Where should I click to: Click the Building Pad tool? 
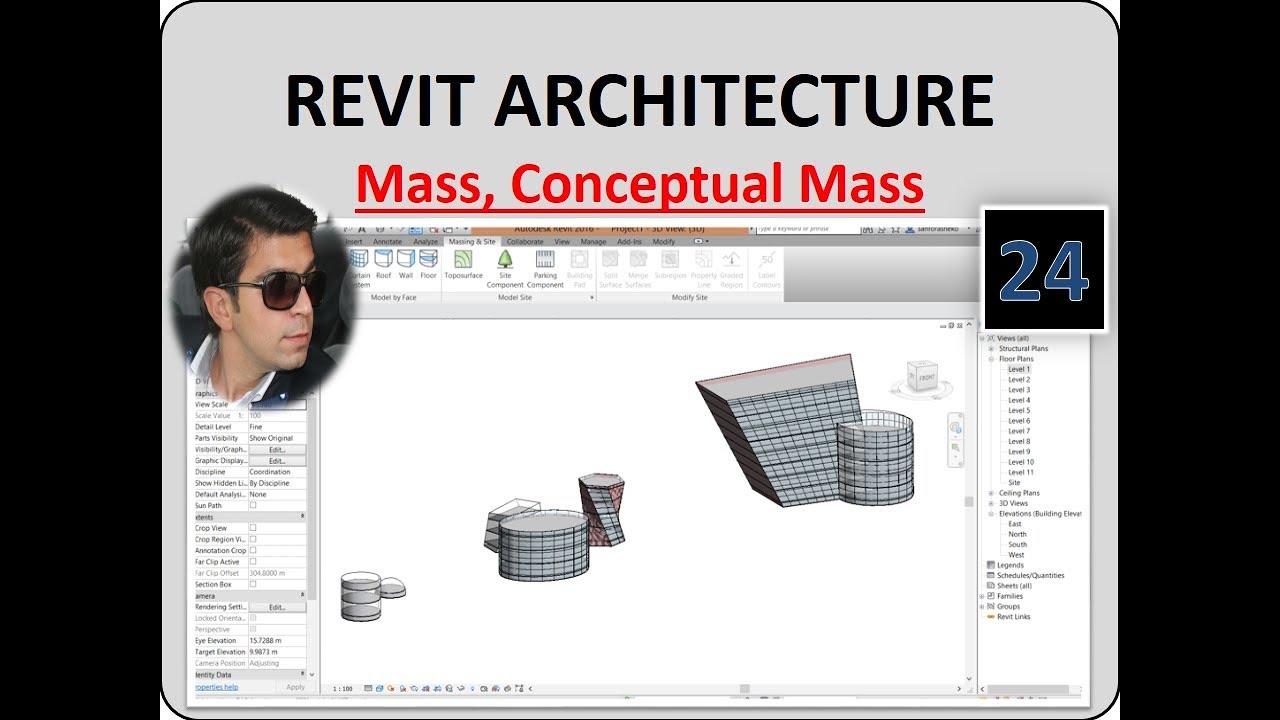pos(579,268)
